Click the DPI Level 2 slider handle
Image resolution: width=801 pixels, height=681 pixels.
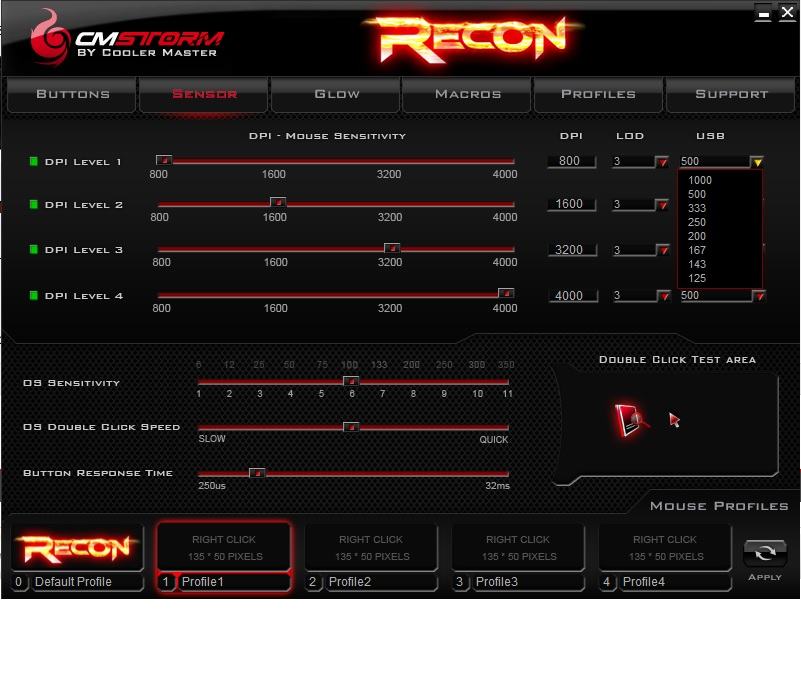[x=278, y=202]
